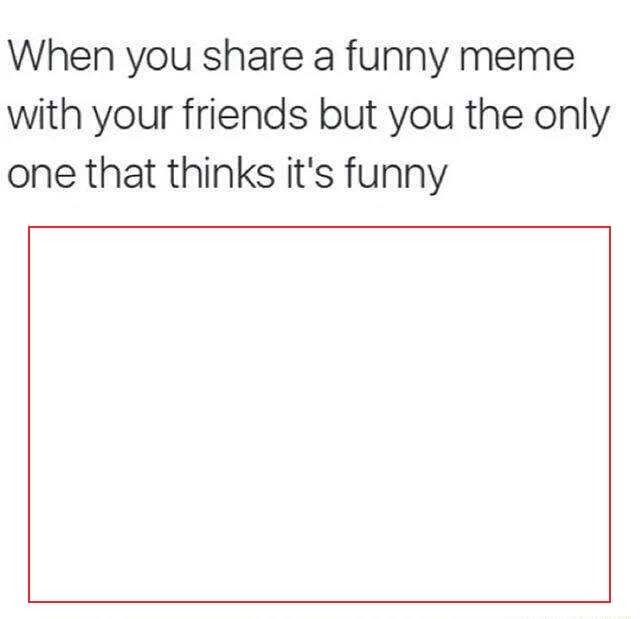Viewport: 640px width, 619px height.
Task: Click "you" between "but" and "the"
Action: click(421, 118)
